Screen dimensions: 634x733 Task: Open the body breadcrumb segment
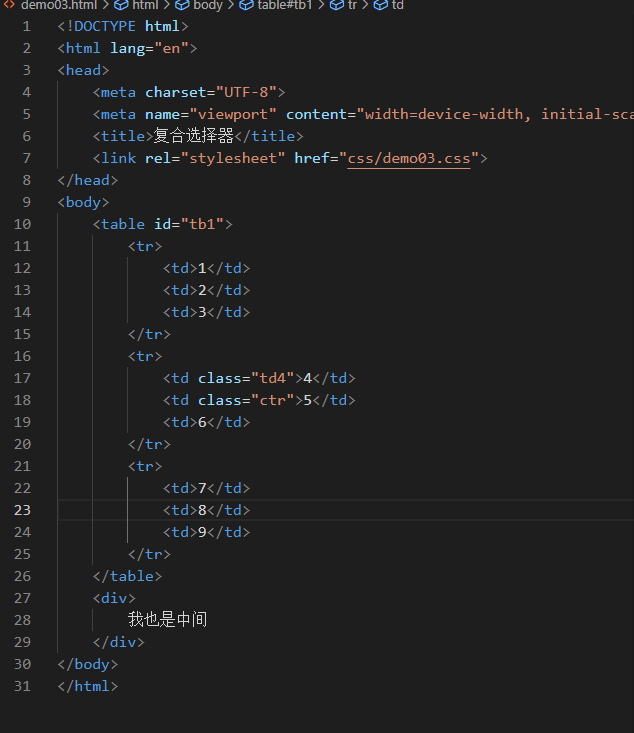coord(208,5)
